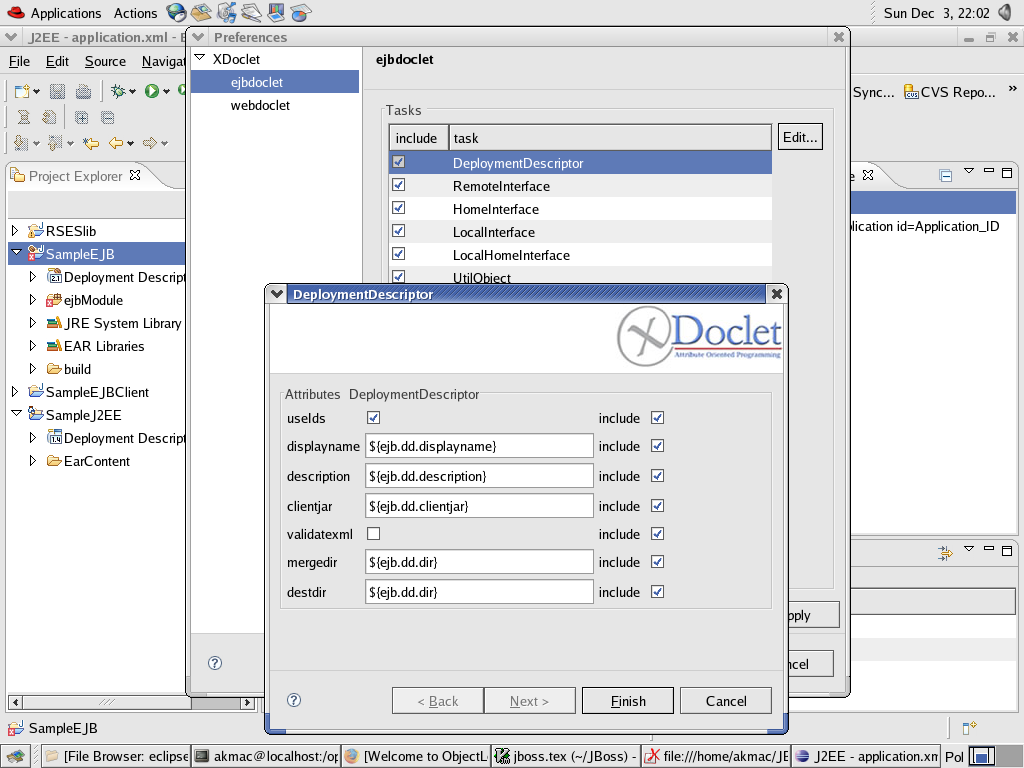
Task: Click the Edit... button beside Tasks table
Action: pos(800,137)
